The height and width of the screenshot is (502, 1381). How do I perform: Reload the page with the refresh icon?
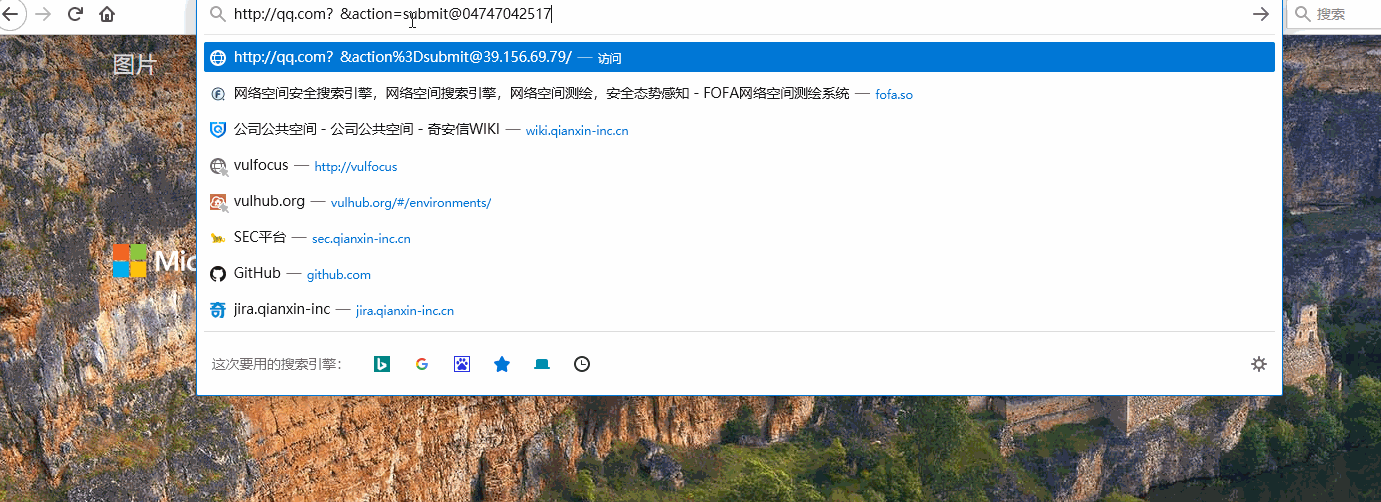(x=75, y=14)
